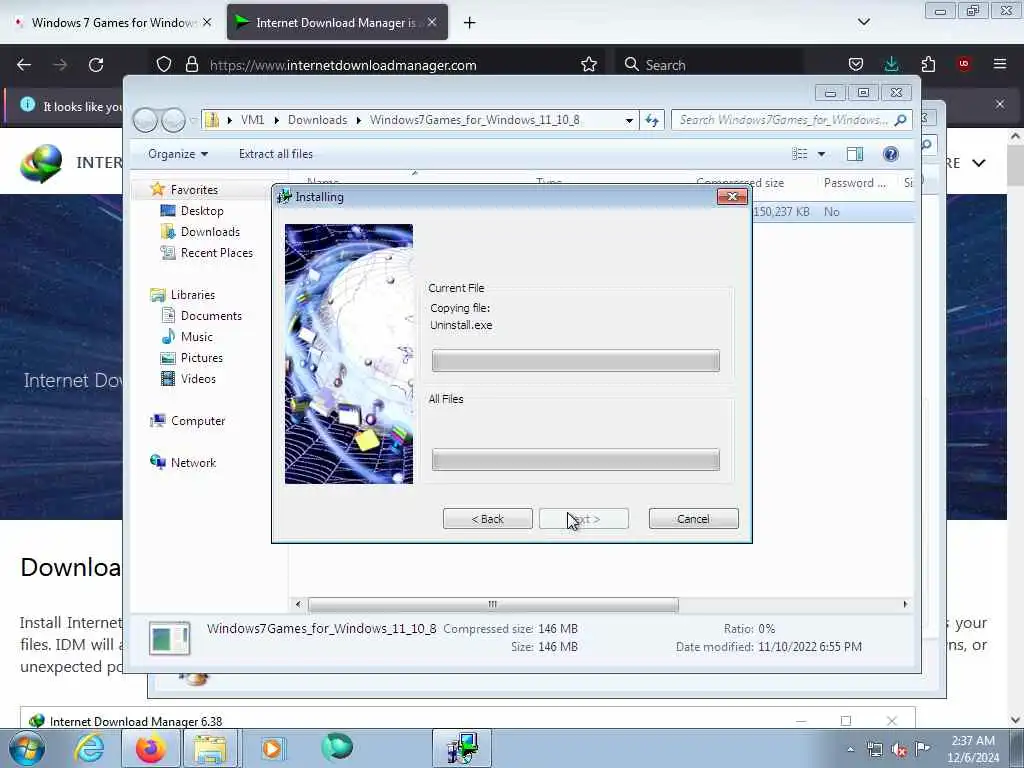Show hidden tray icons arrow
This screenshot has height=768, width=1024.
[x=850, y=750]
